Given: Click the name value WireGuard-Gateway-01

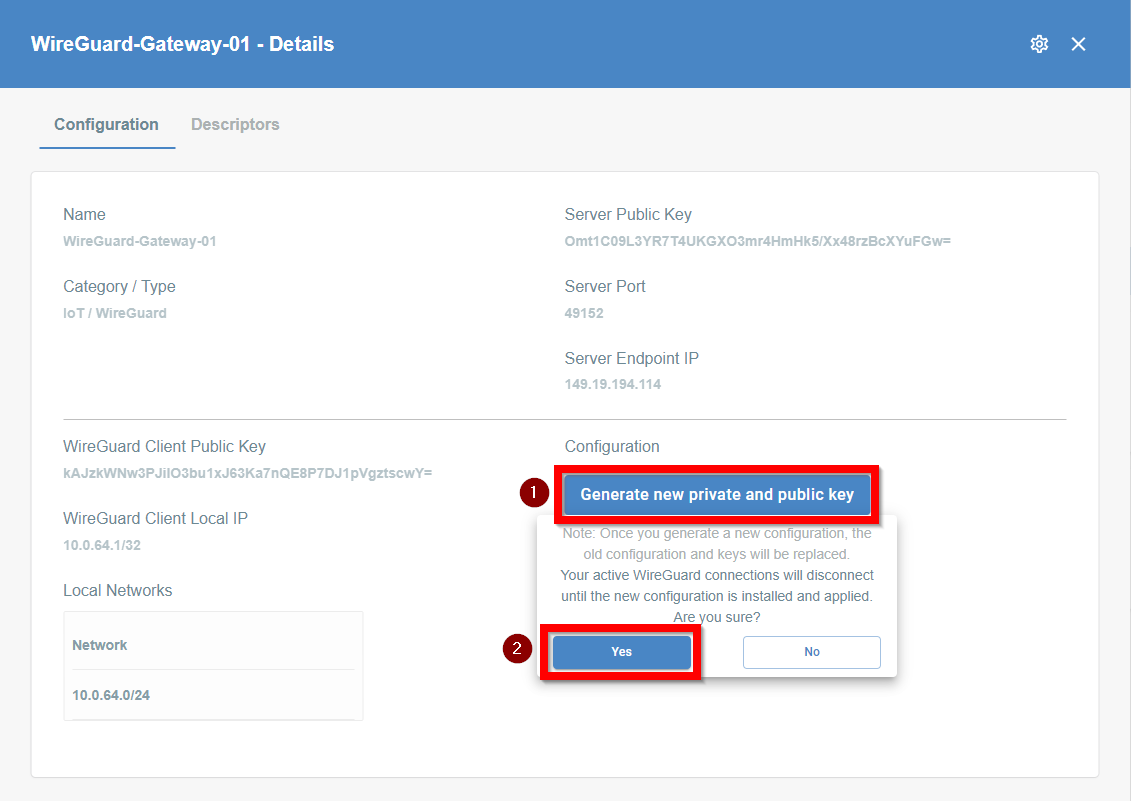Looking at the screenshot, I should [x=140, y=241].
